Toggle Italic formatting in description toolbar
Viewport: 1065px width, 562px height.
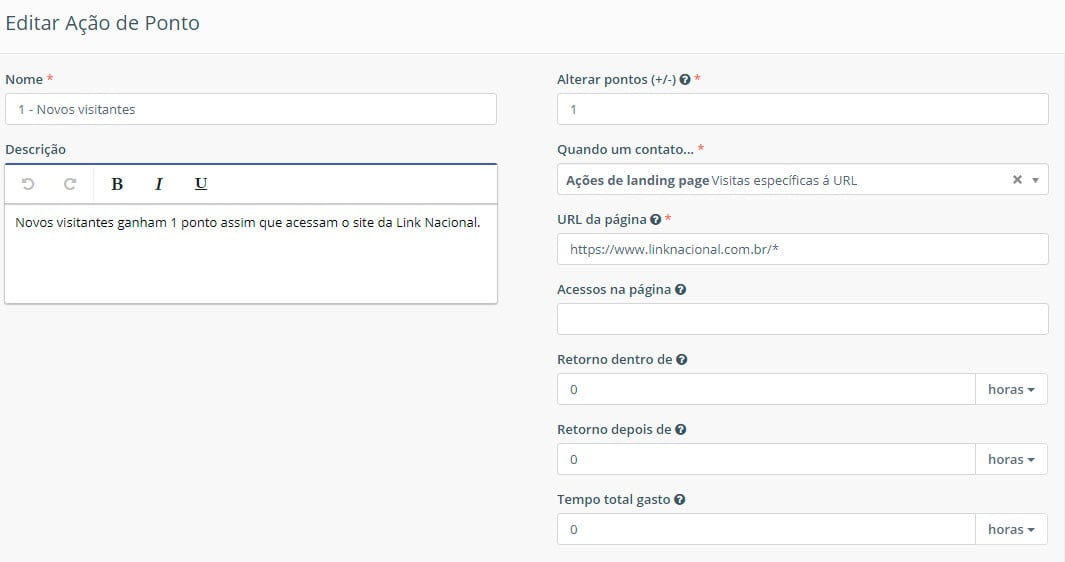click(x=158, y=184)
